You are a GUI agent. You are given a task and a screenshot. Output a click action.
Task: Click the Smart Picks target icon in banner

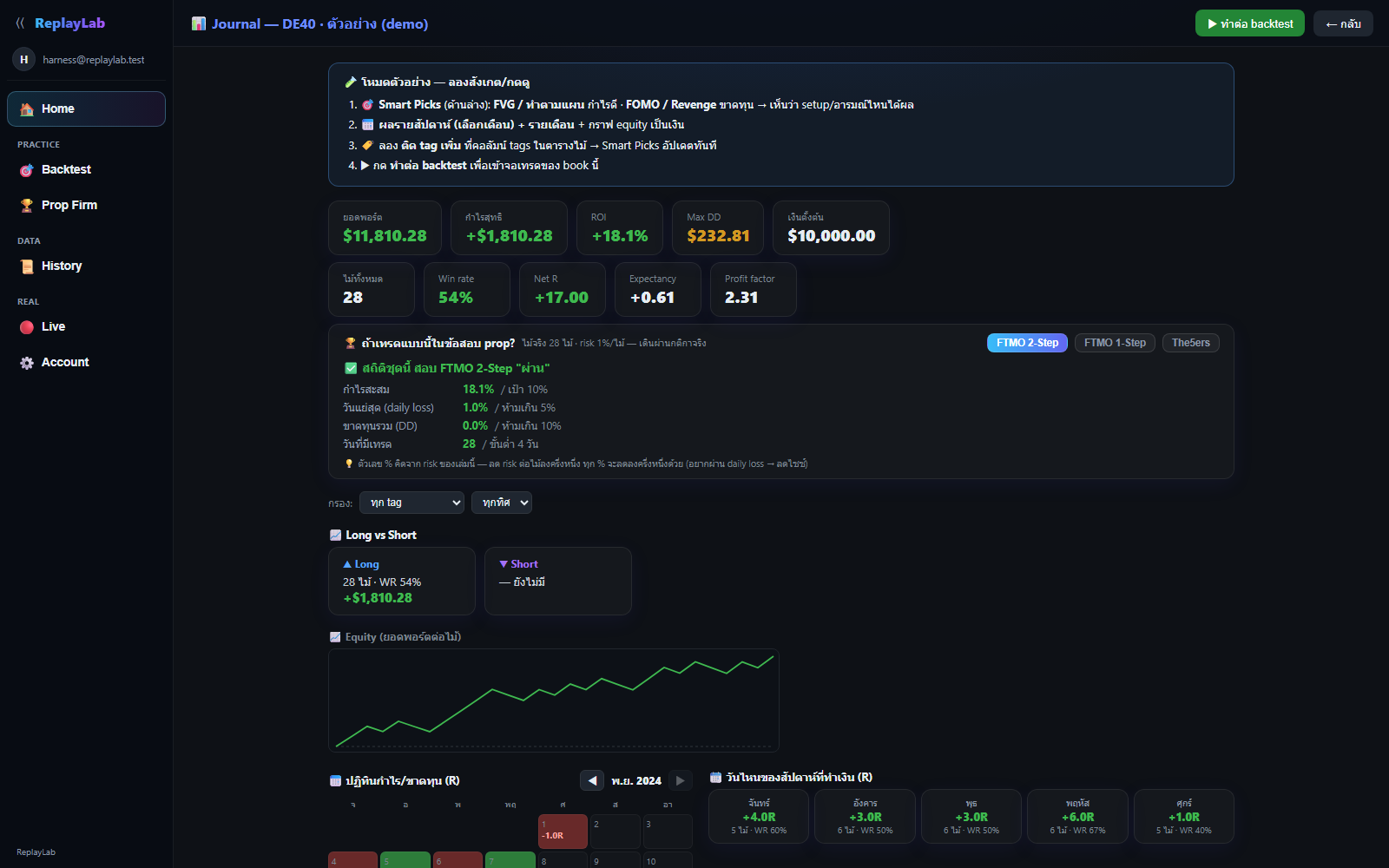tap(367, 105)
